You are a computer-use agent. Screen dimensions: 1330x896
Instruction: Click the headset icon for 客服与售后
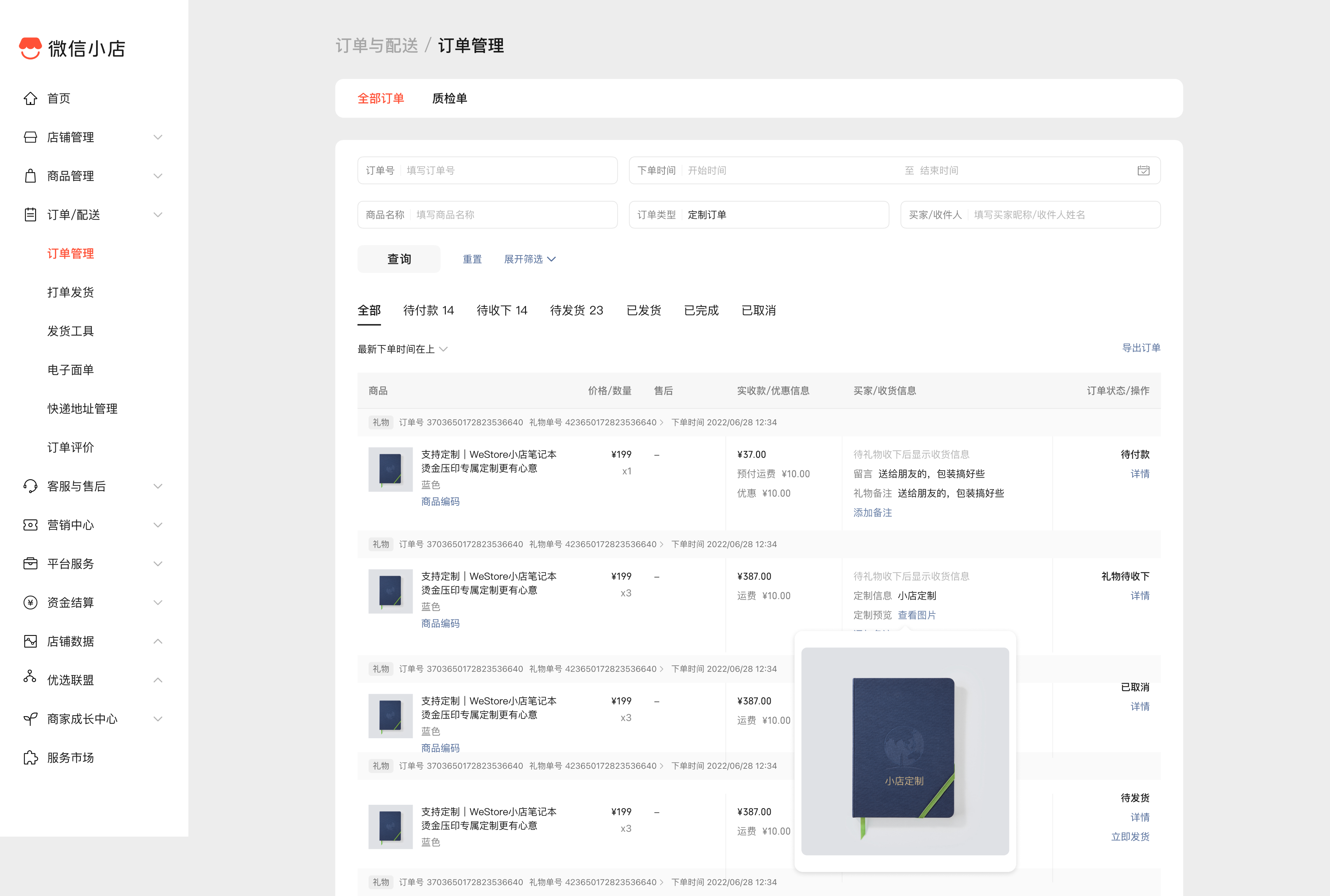point(30,486)
